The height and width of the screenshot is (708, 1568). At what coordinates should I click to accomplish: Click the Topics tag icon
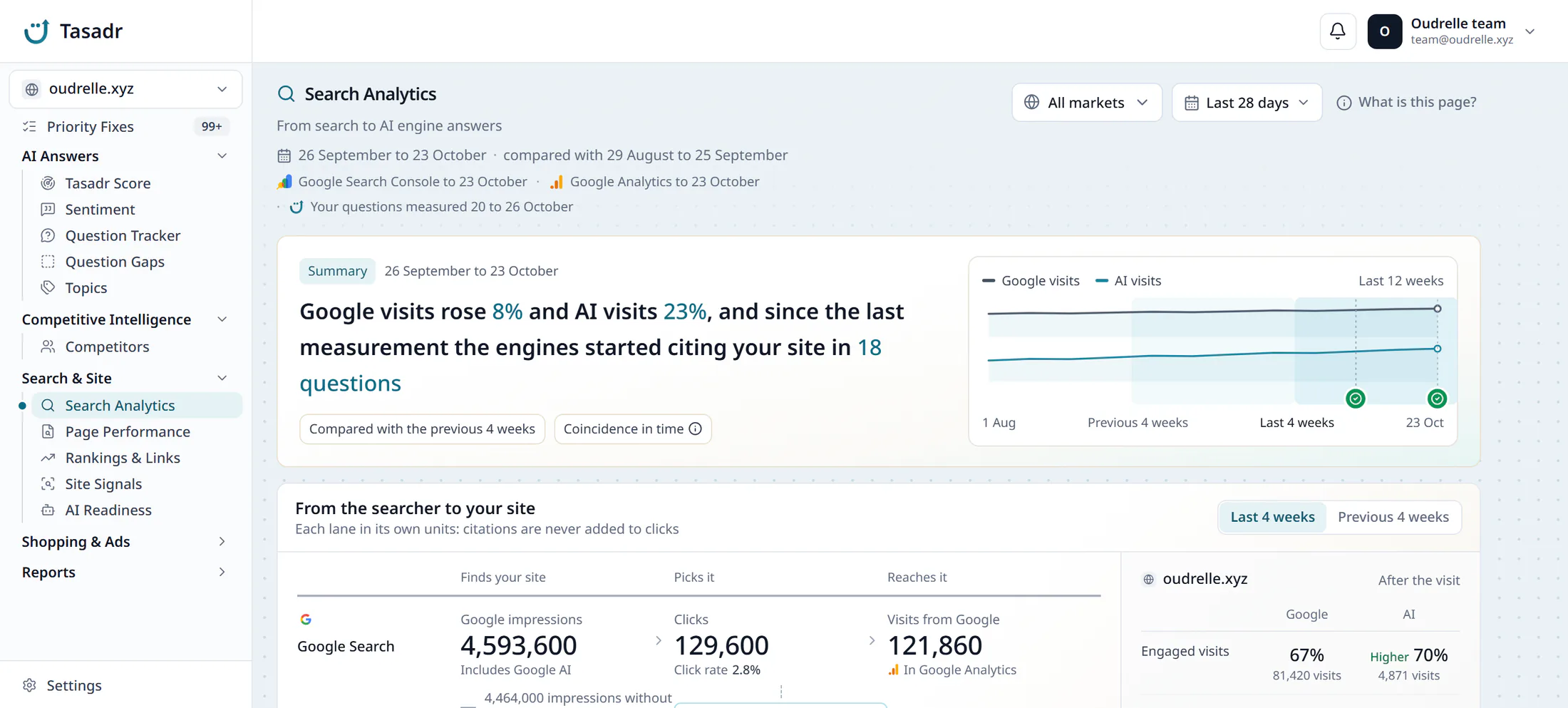48,287
